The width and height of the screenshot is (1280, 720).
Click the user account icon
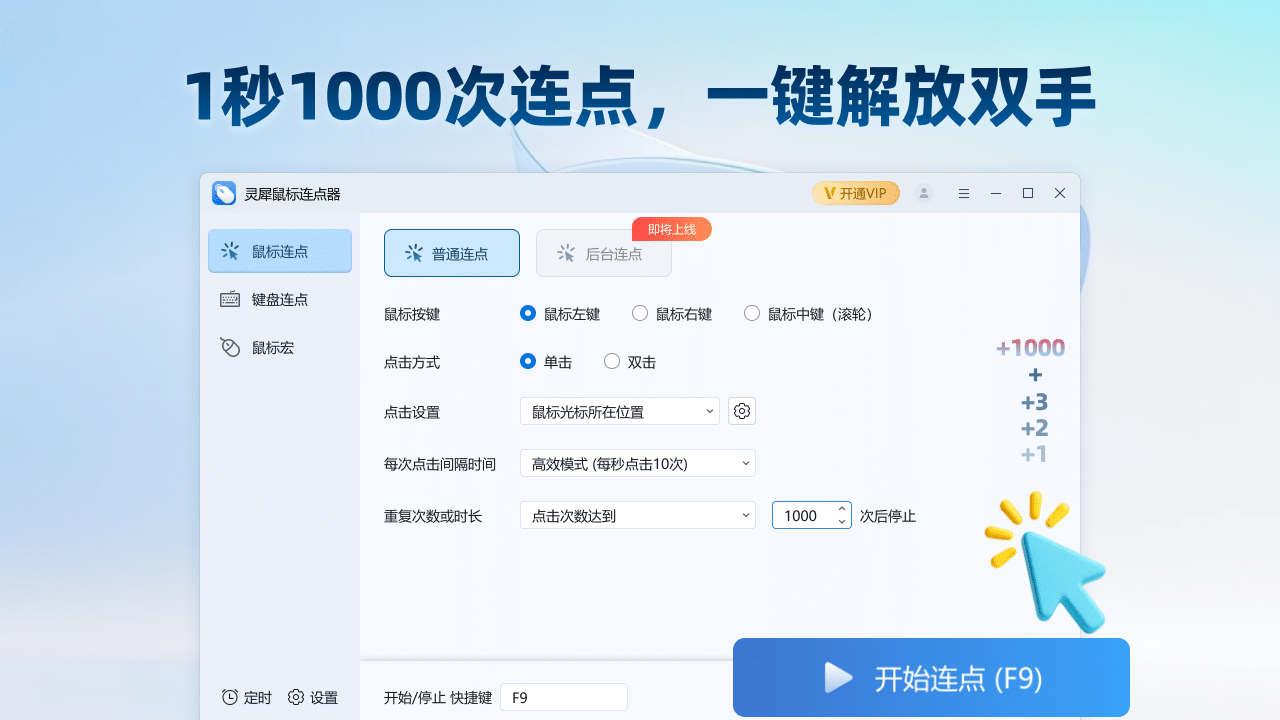point(924,193)
